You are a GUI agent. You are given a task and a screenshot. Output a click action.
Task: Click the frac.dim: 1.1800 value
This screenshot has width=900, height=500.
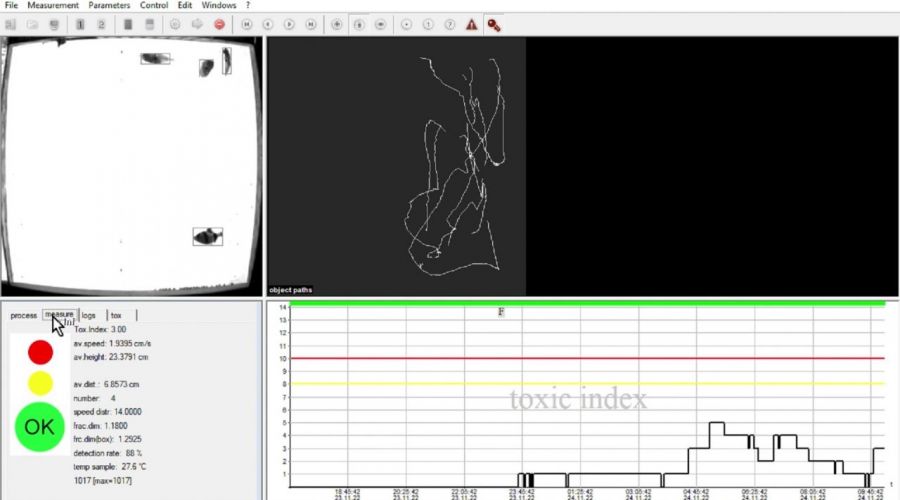click(100, 426)
